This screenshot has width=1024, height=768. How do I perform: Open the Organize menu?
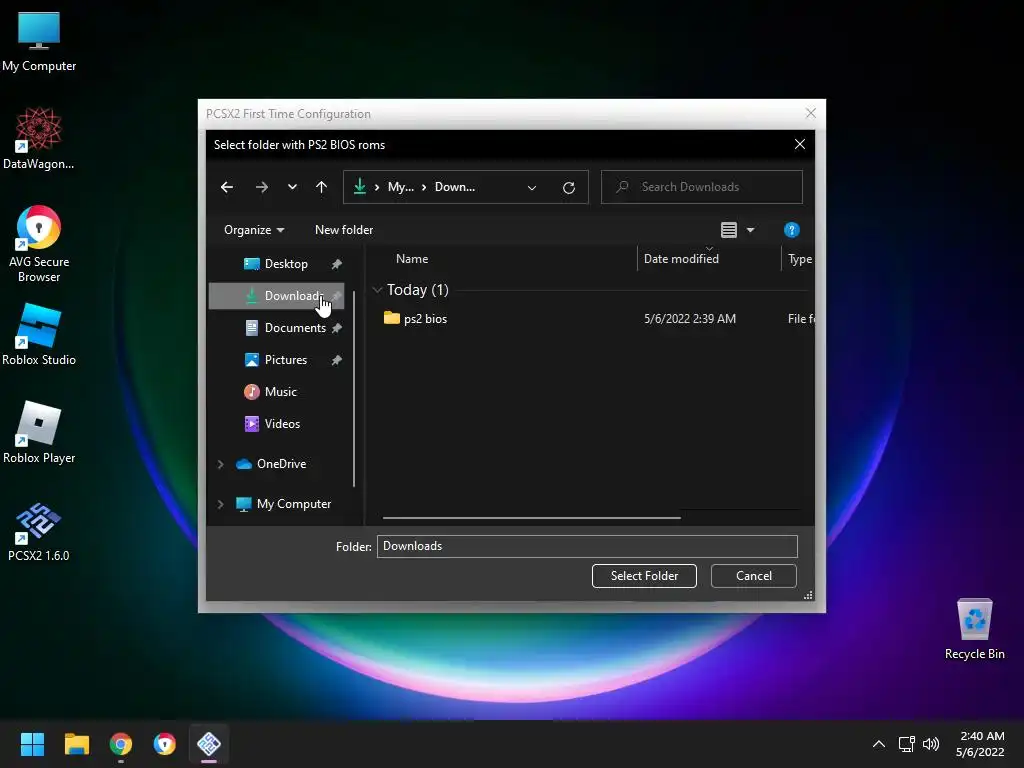(254, 230)
